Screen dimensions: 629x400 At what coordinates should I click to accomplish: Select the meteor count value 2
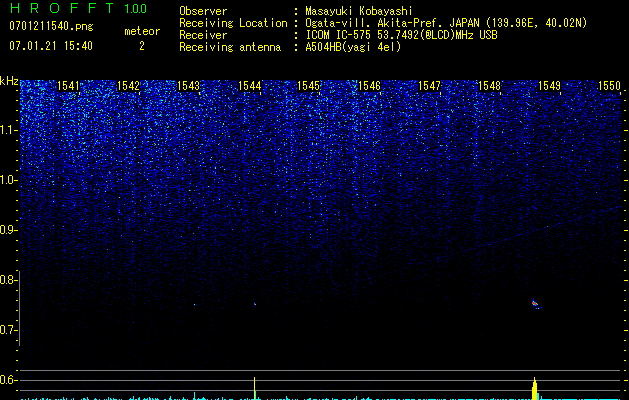[x=142, y=46]
